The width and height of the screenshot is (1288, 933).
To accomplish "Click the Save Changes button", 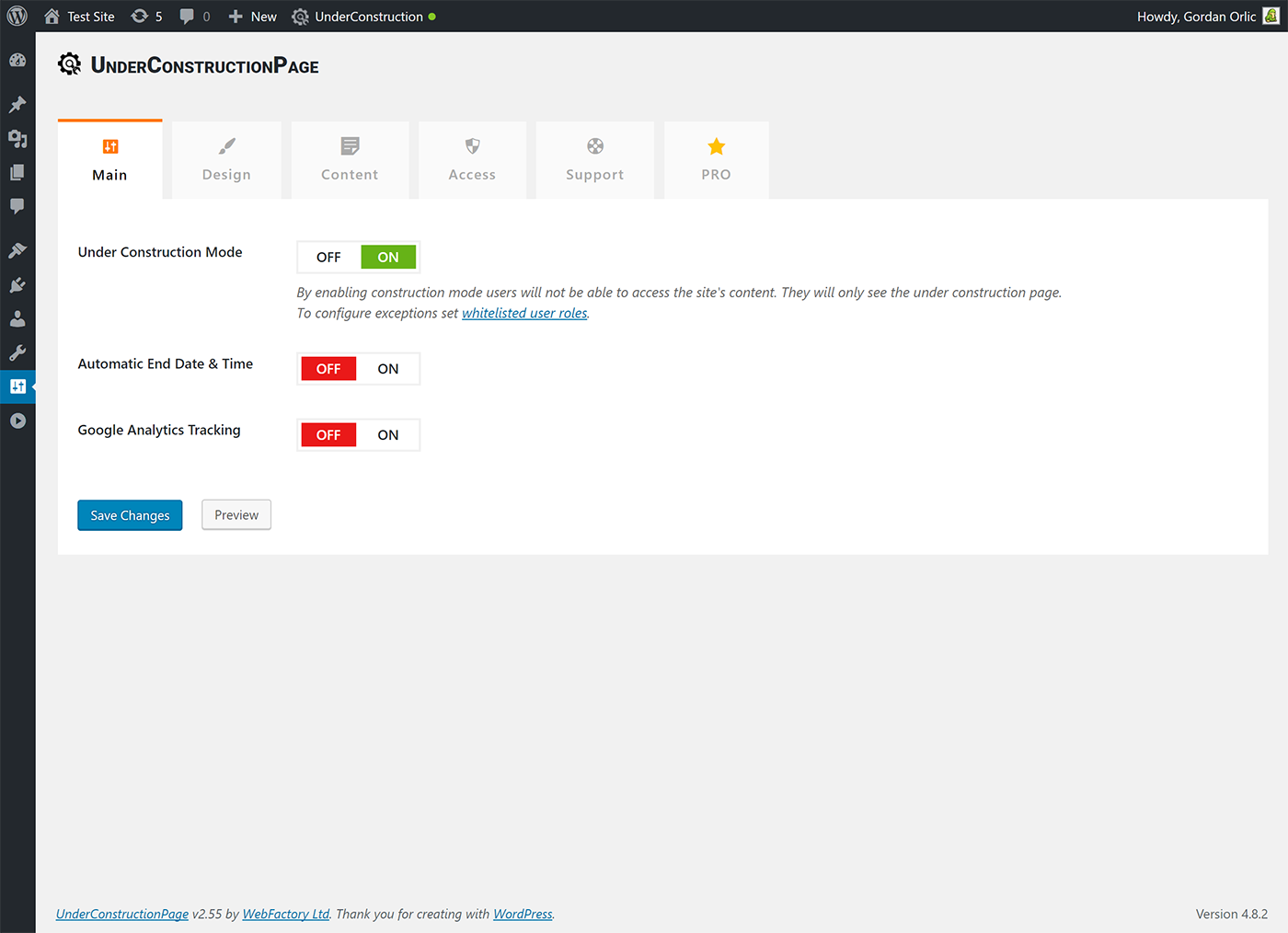I will 130,515.
